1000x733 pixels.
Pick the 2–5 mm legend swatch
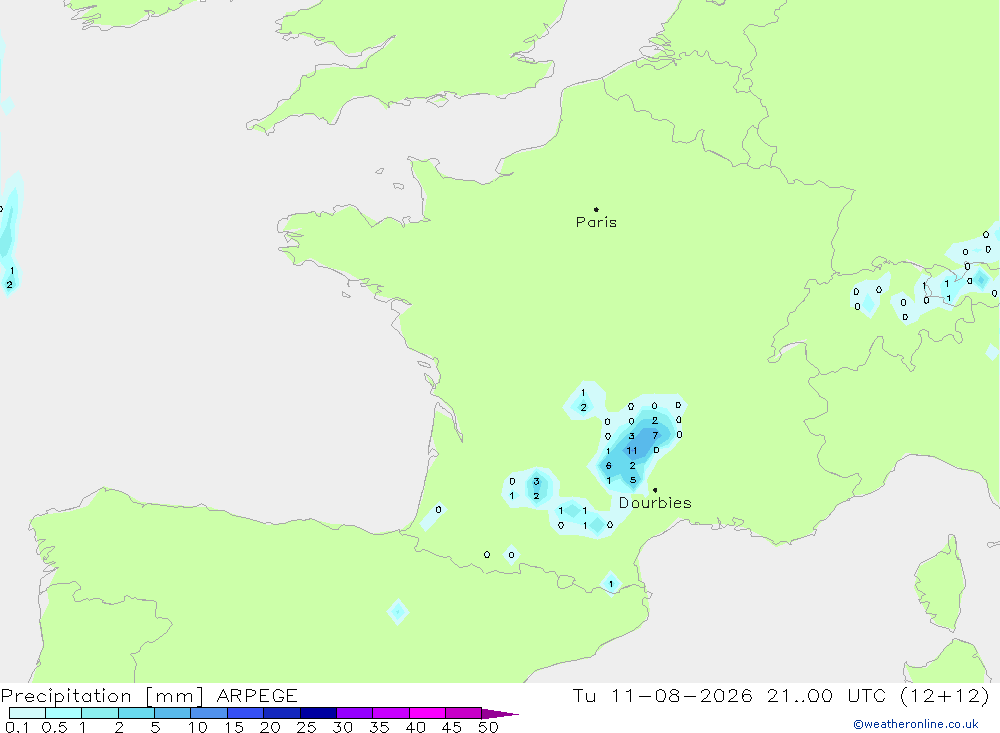pyautogui.click(x=136, y=713)
